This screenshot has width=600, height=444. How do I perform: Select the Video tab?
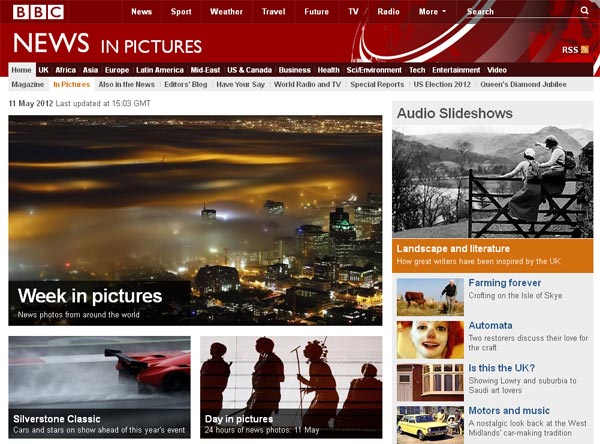coord(497,70)
